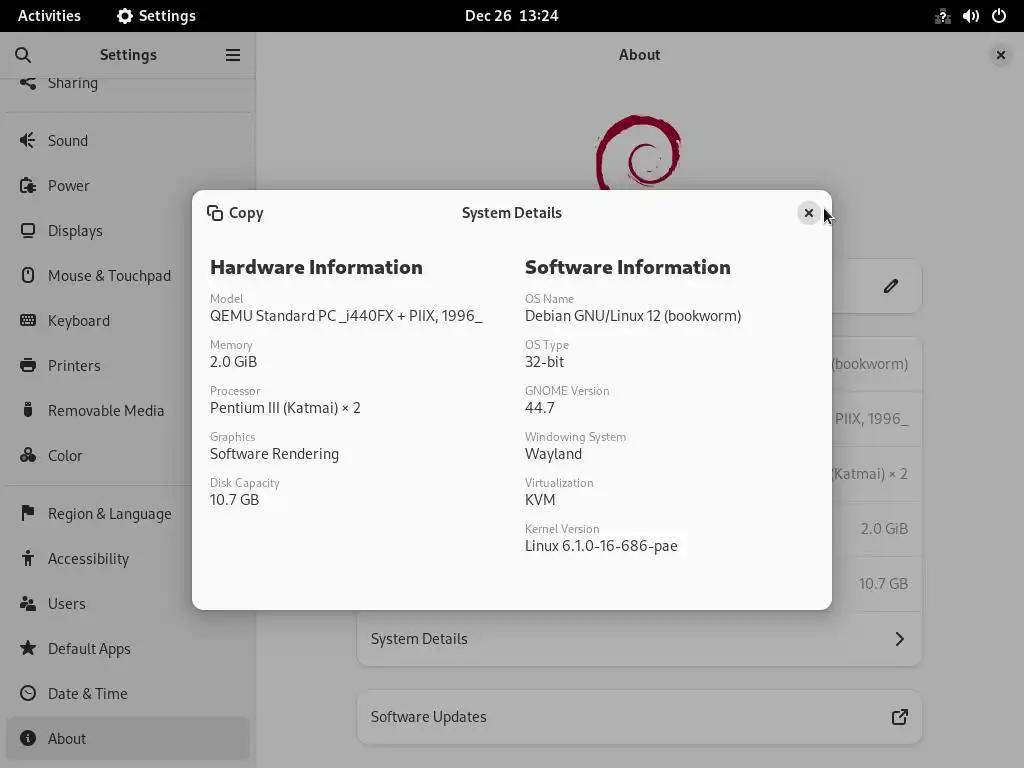The image size is (1024, 768).
Task: Click the Removable Media USB icon
Action: [x=27, y=410]
